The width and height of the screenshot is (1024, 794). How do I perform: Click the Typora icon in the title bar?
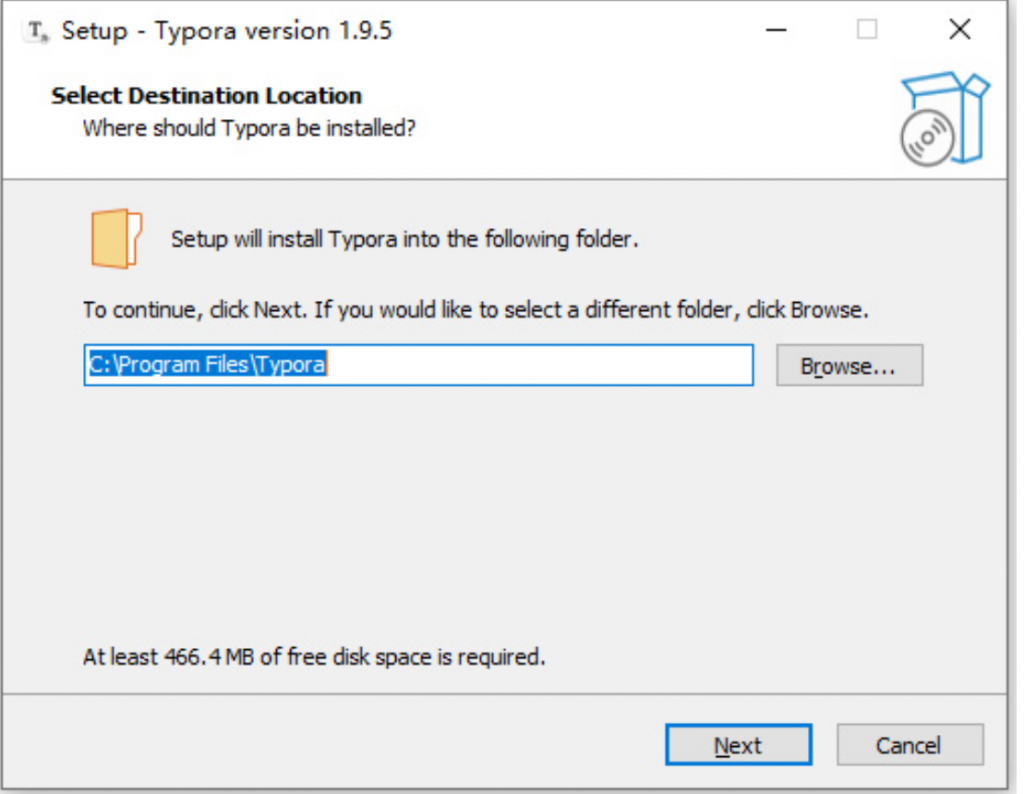[37, 31]
